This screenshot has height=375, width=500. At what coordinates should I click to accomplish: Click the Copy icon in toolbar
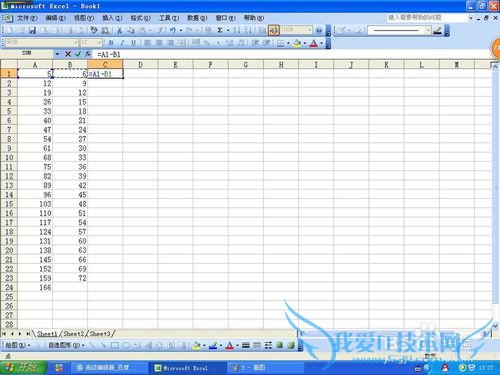tap(131, 31)
